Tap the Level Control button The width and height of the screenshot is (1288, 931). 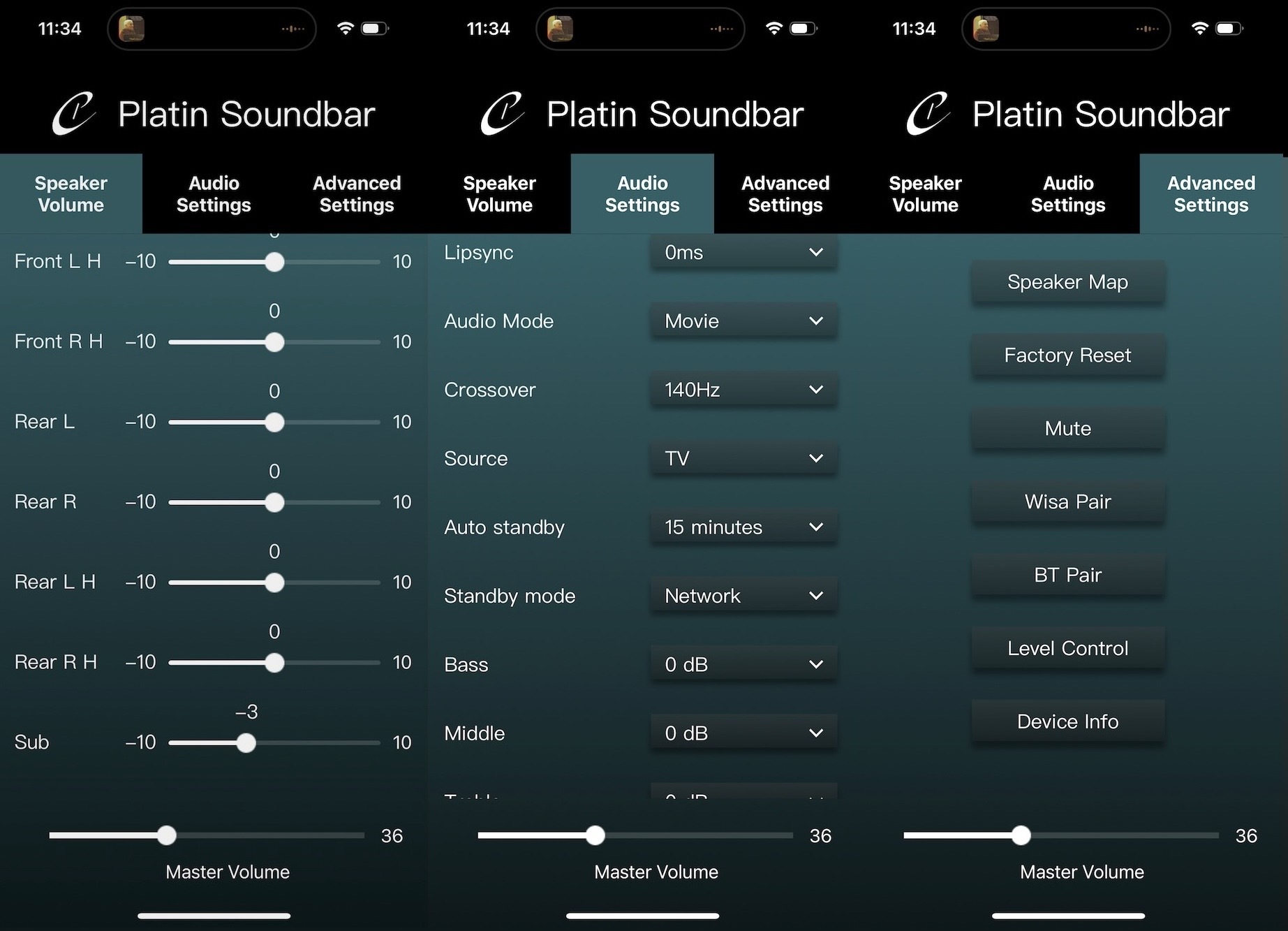click(1068, 648)
